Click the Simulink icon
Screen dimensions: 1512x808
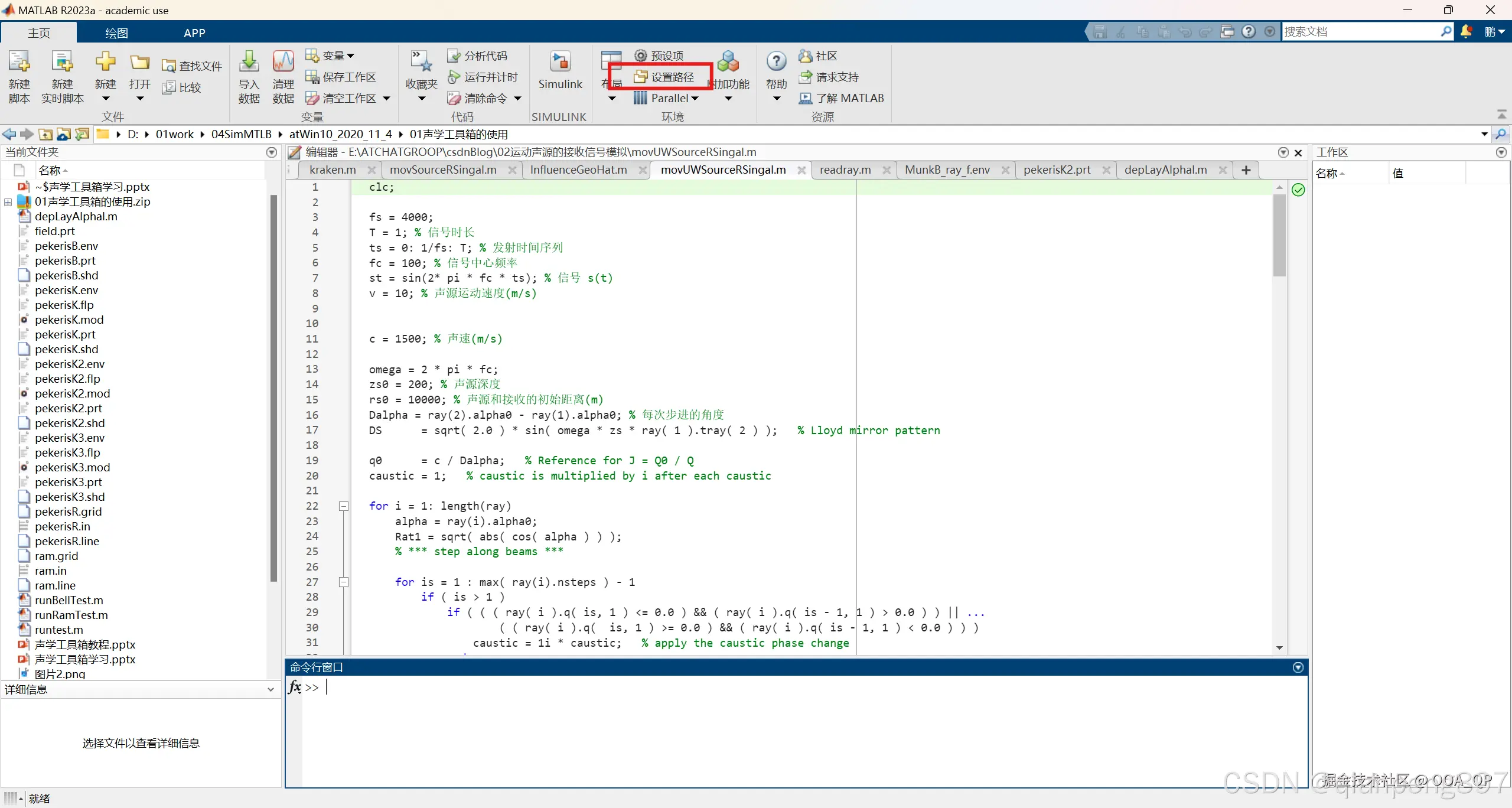click(x=559, y=62)
